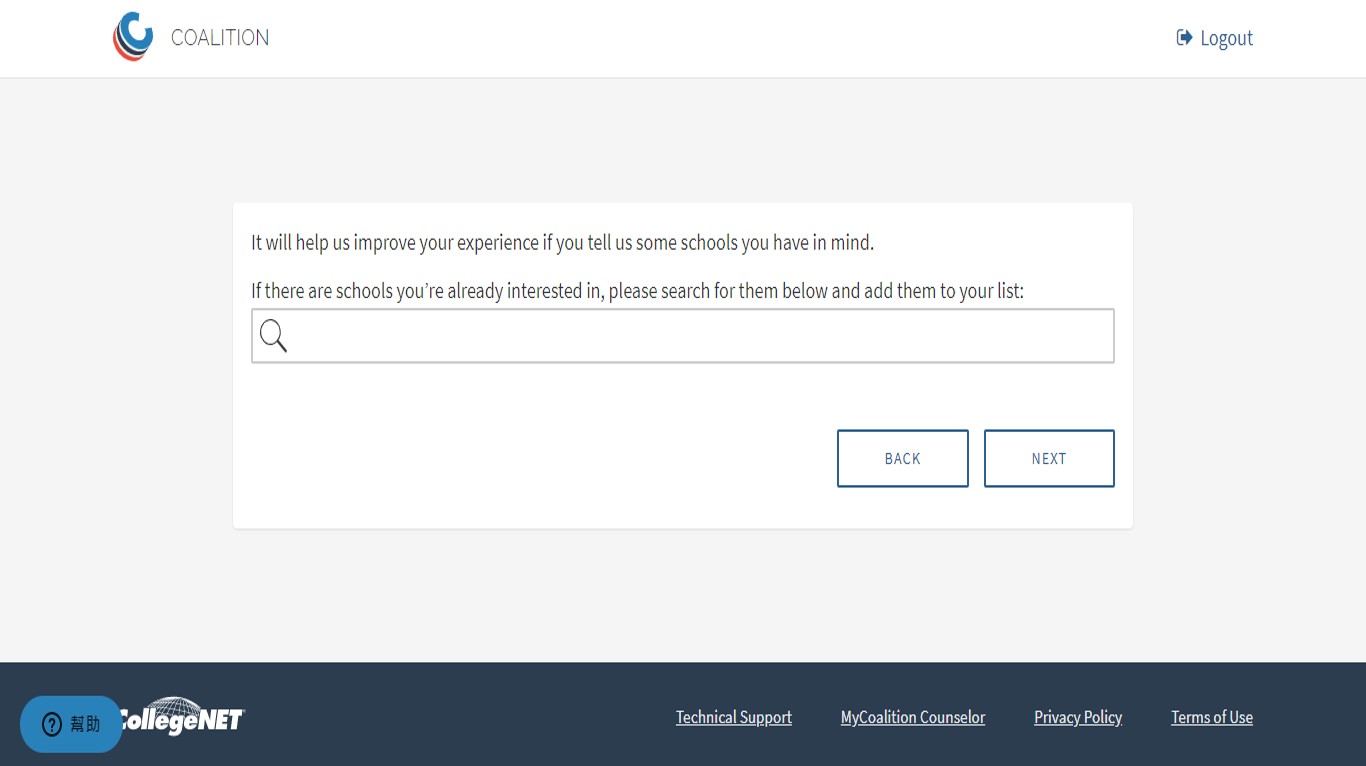
Task: Select the Logout link text
Action: pyautogui.click(x=1226, y=38)
